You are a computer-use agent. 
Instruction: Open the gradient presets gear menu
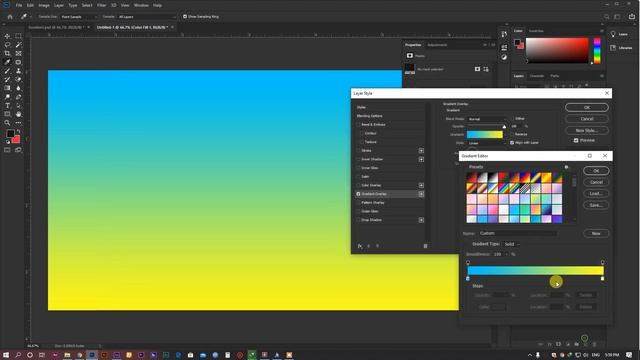566,167
